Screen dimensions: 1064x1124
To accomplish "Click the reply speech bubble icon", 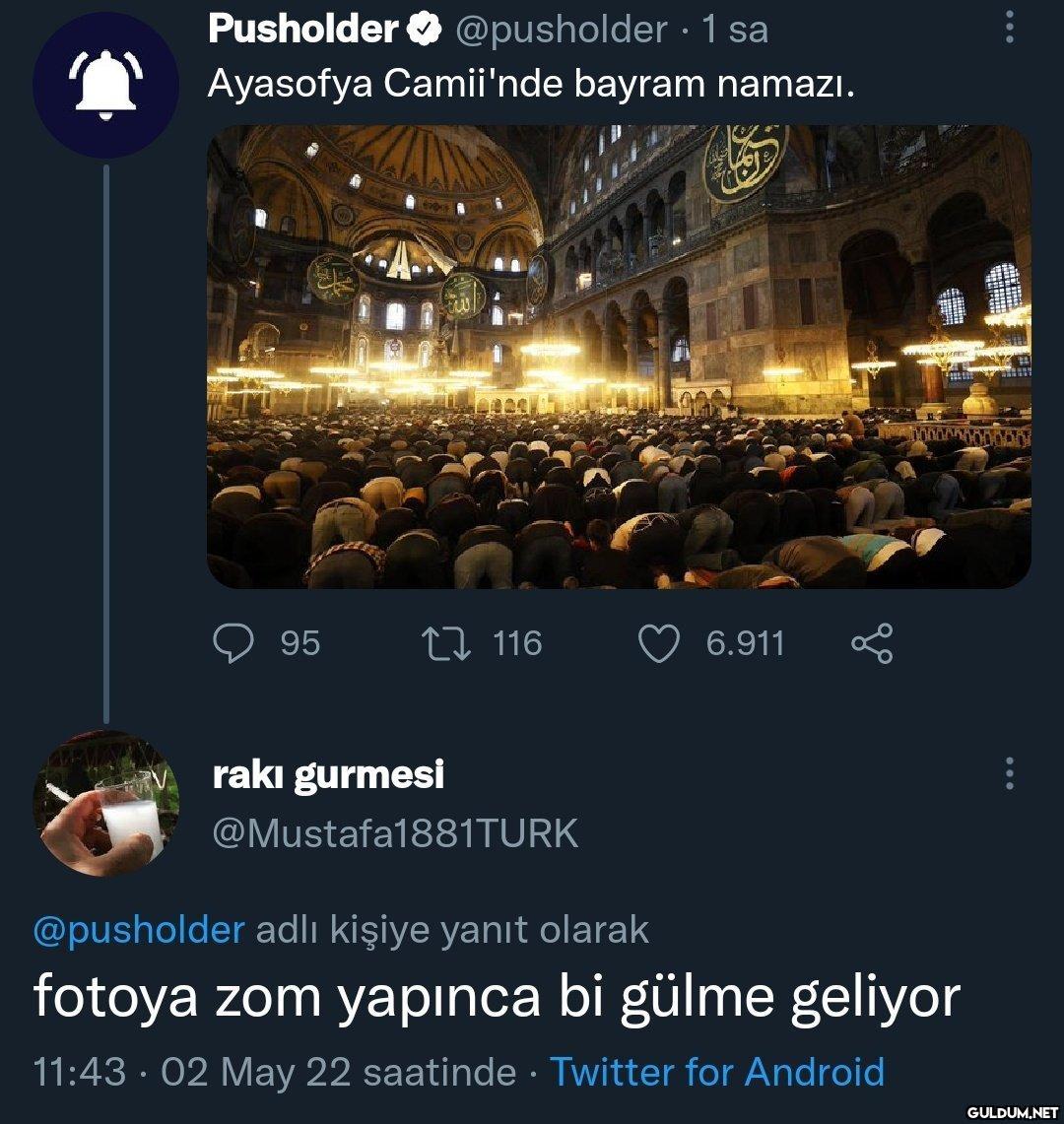I will pos(233,643).
